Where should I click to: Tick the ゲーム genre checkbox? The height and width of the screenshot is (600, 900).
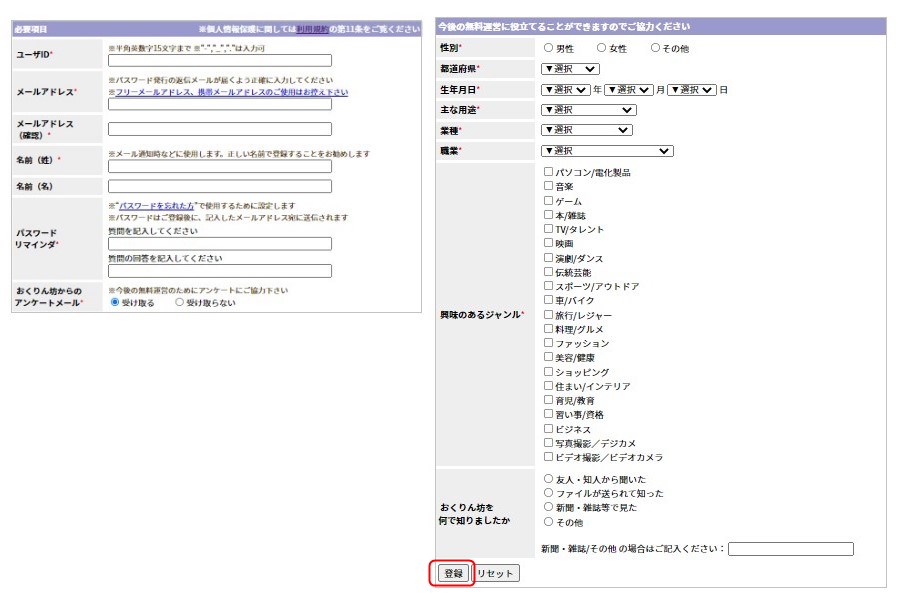pos(548,201)
